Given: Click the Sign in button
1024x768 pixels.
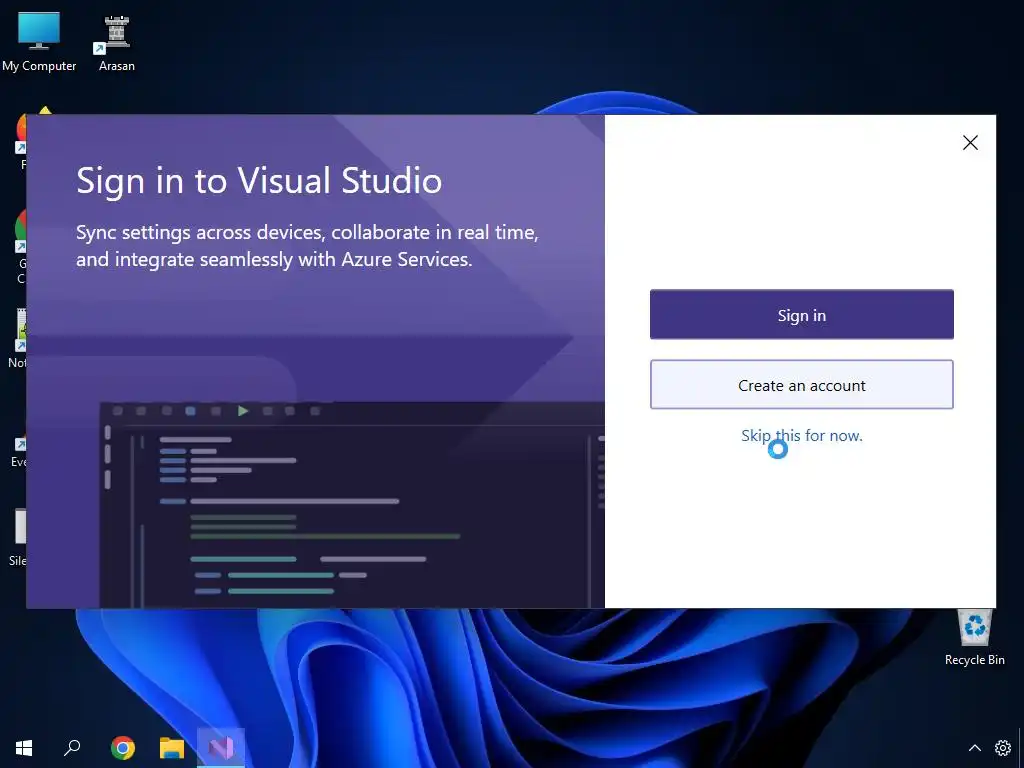Looking at the screenshot, I should click(801, 315).
